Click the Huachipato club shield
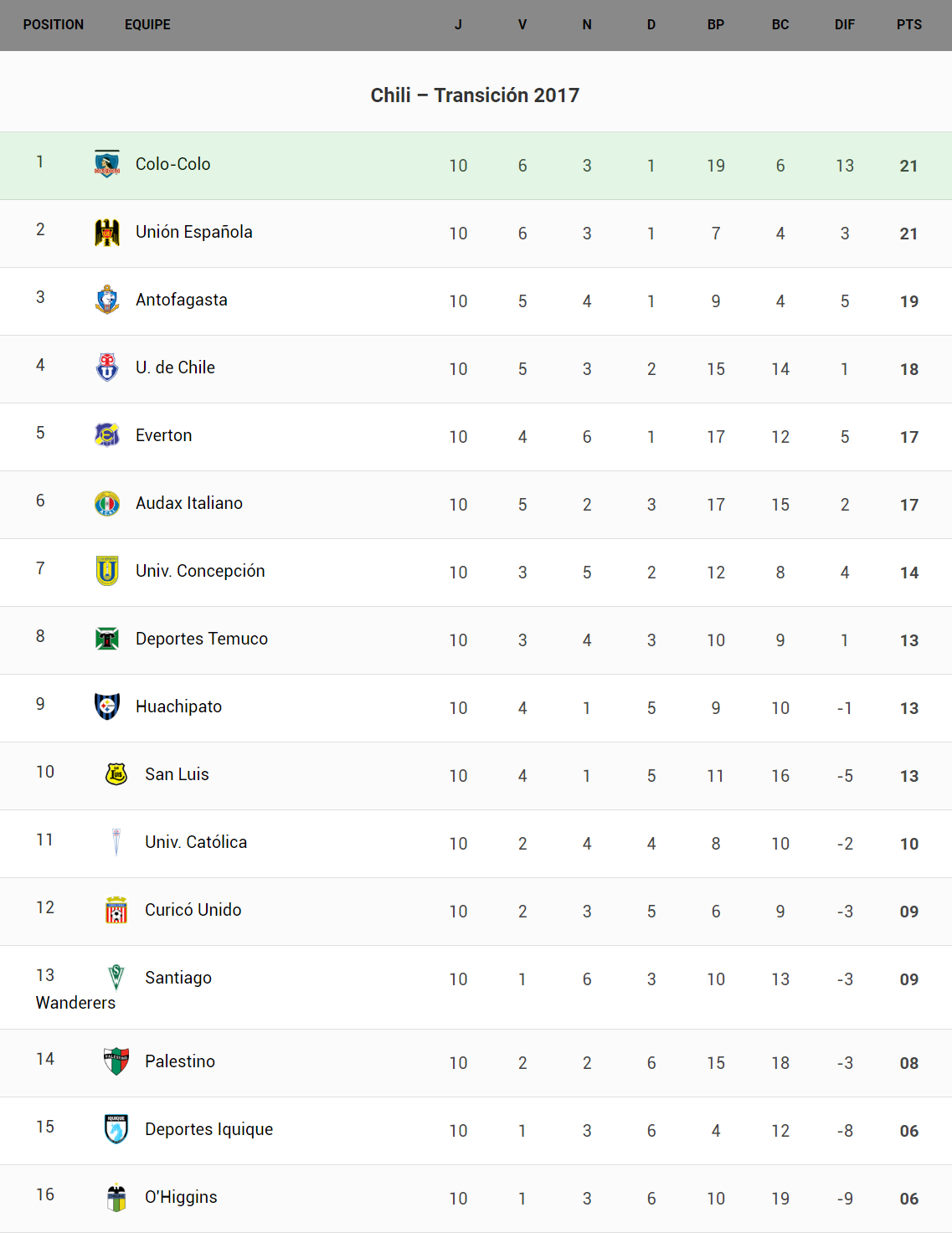This screenshot has width=952, height=1233. click(107, 706)
